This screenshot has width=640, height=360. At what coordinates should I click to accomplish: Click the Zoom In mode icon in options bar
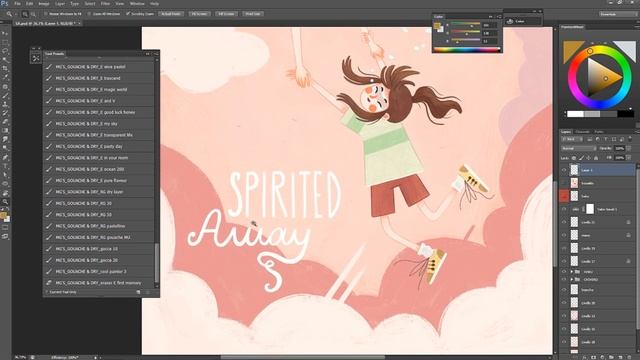tap(25, 14)
